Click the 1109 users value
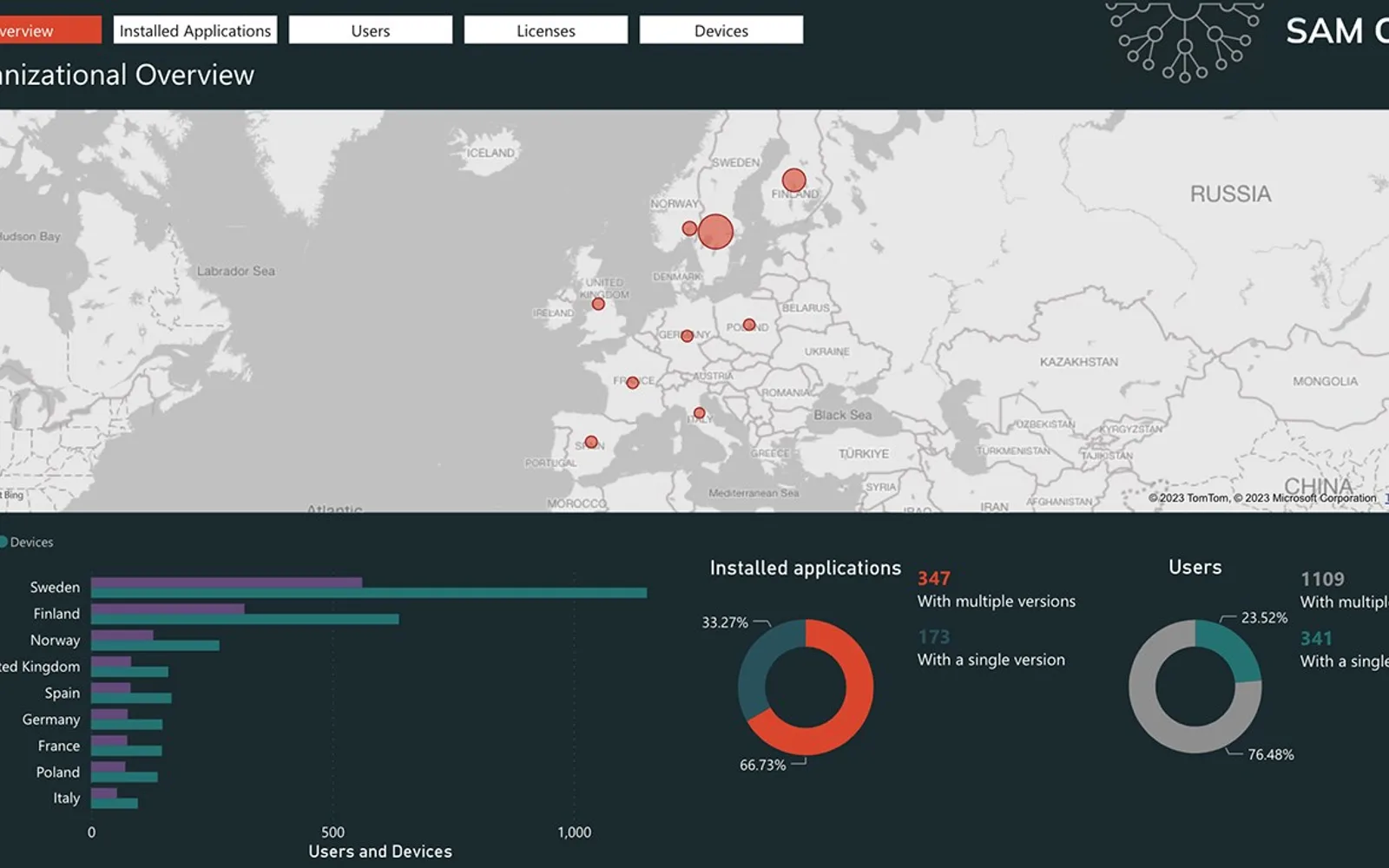Screen dimensions: 1389x868 coord(1322,580)
